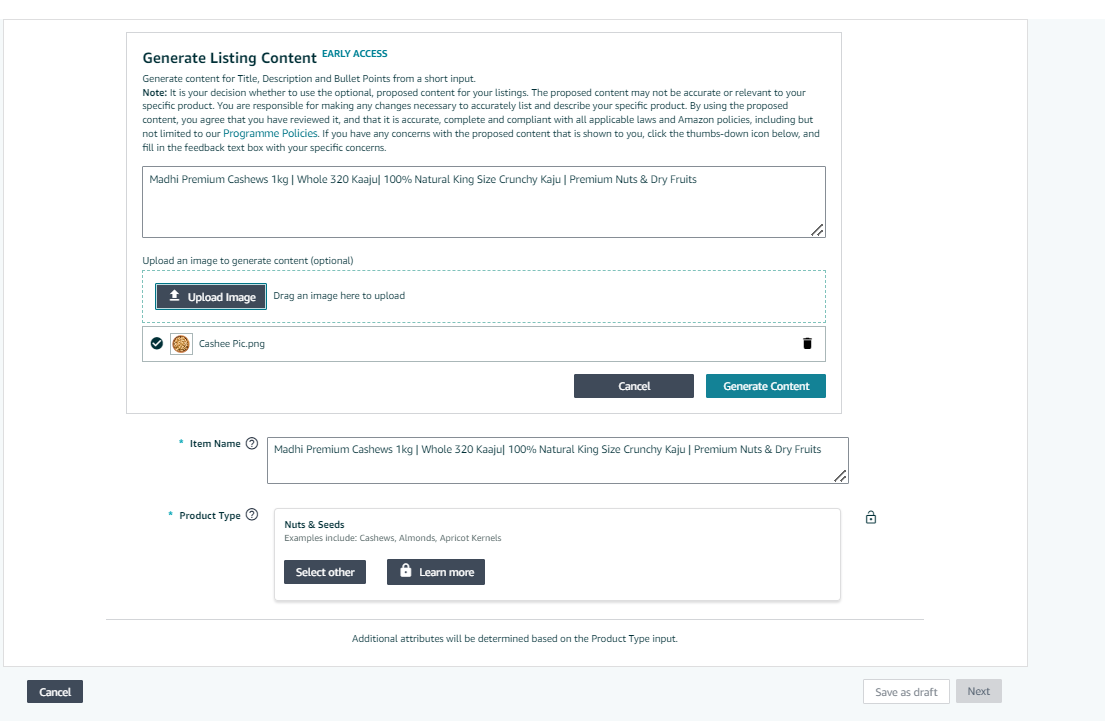
Task: Click the Next button
Action: pyautogui.click(x=978, y=691)
